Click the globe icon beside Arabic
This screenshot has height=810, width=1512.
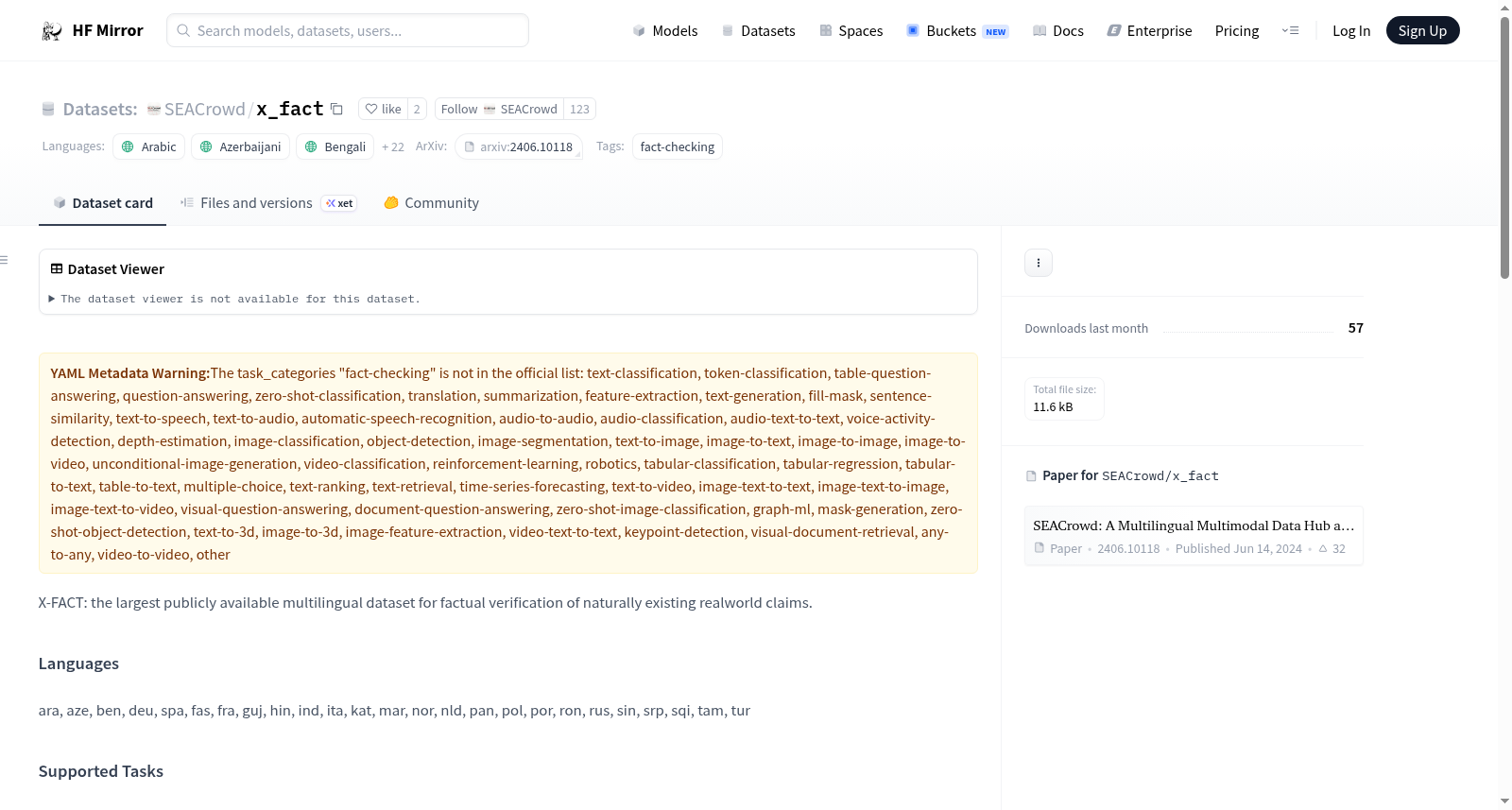click(x=128, y=147)
